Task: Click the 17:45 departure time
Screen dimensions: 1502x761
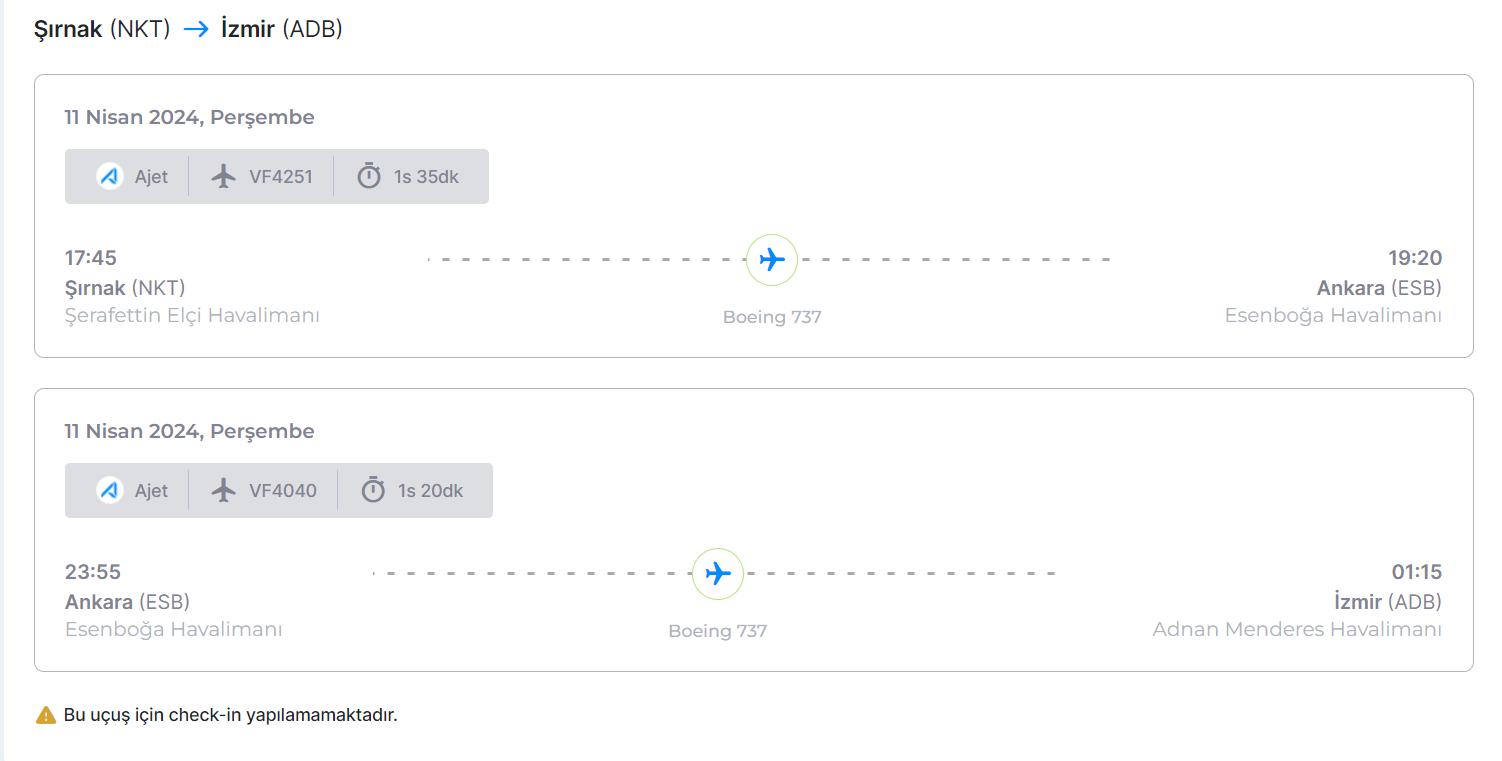Action: tap(91, 258)
